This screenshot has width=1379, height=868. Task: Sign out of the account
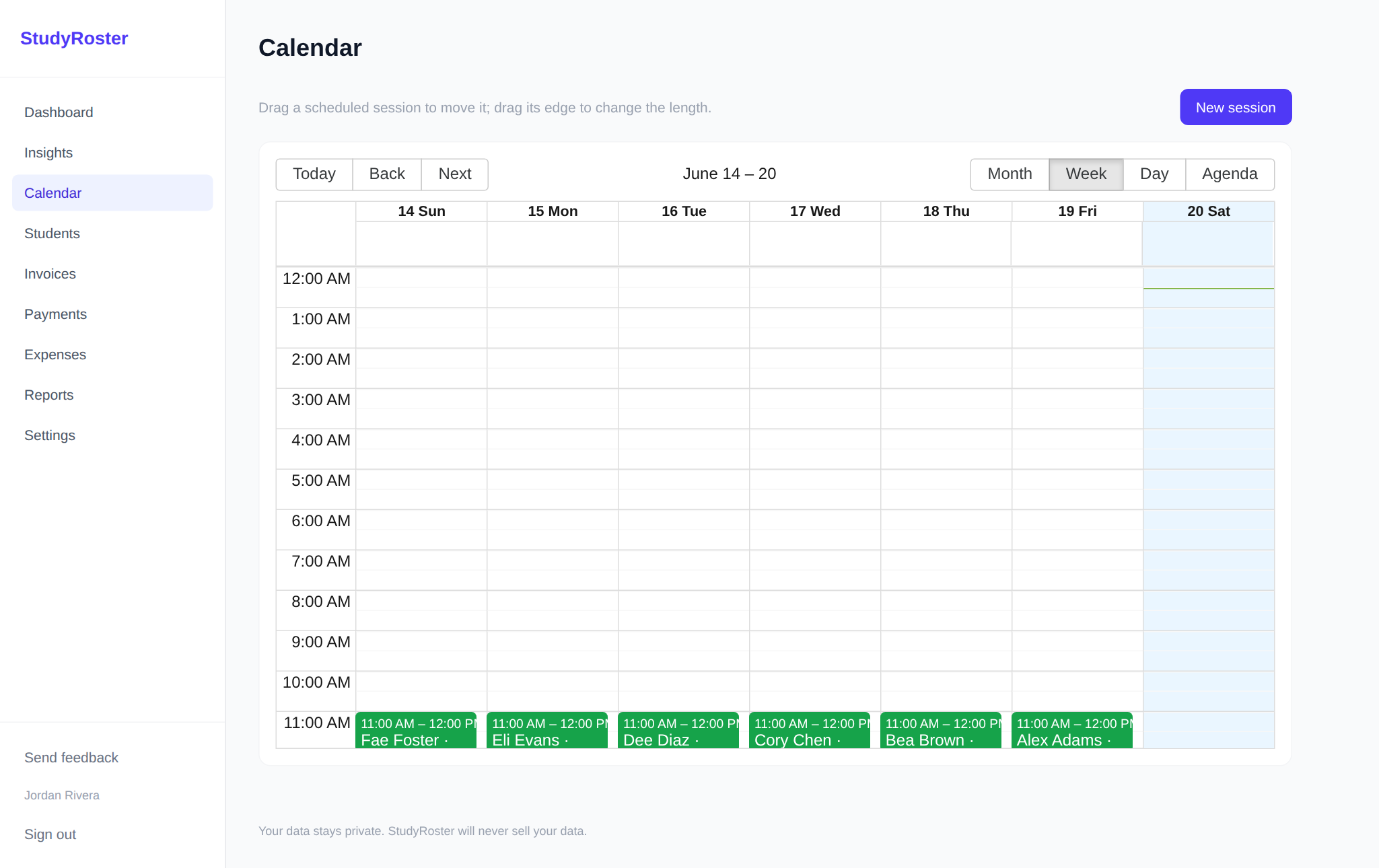50,834
